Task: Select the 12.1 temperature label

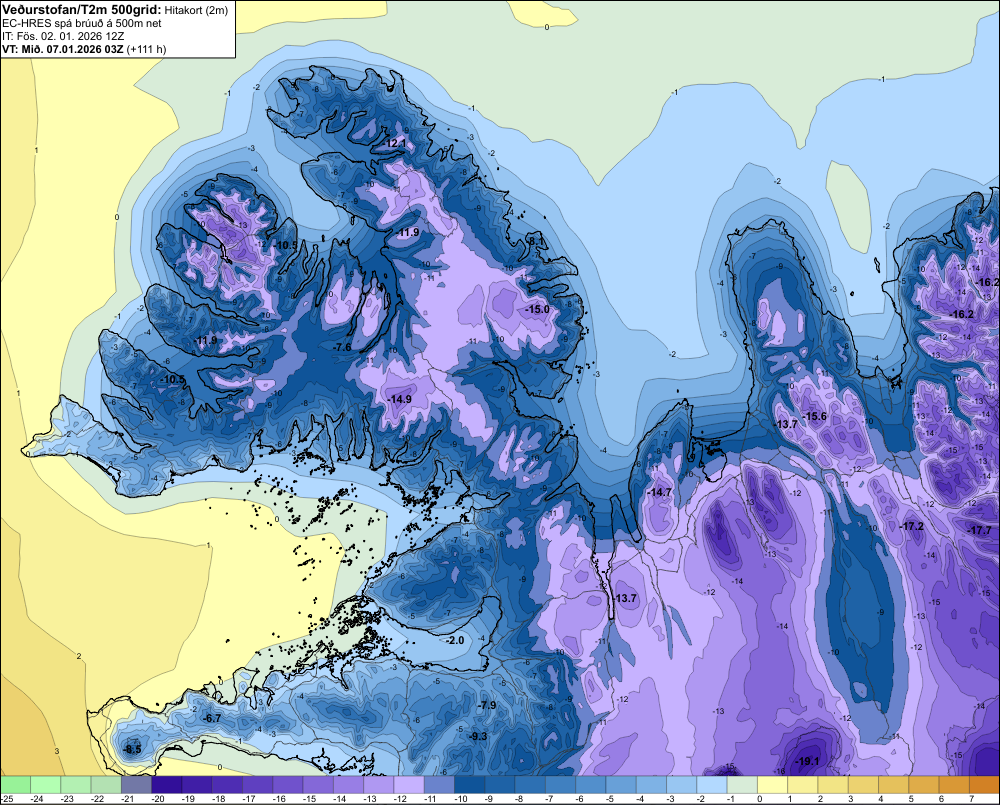Action: [x=395, y=144]
